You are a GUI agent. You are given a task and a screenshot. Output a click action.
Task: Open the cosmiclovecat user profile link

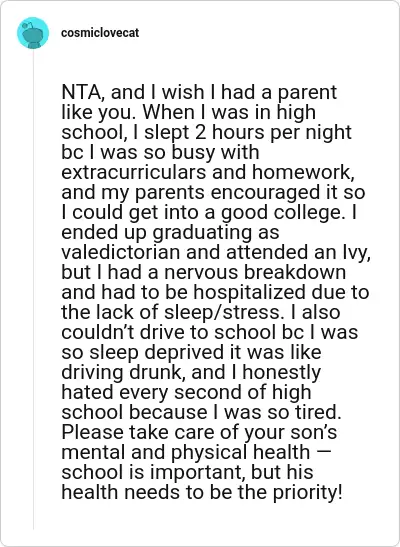100,33
